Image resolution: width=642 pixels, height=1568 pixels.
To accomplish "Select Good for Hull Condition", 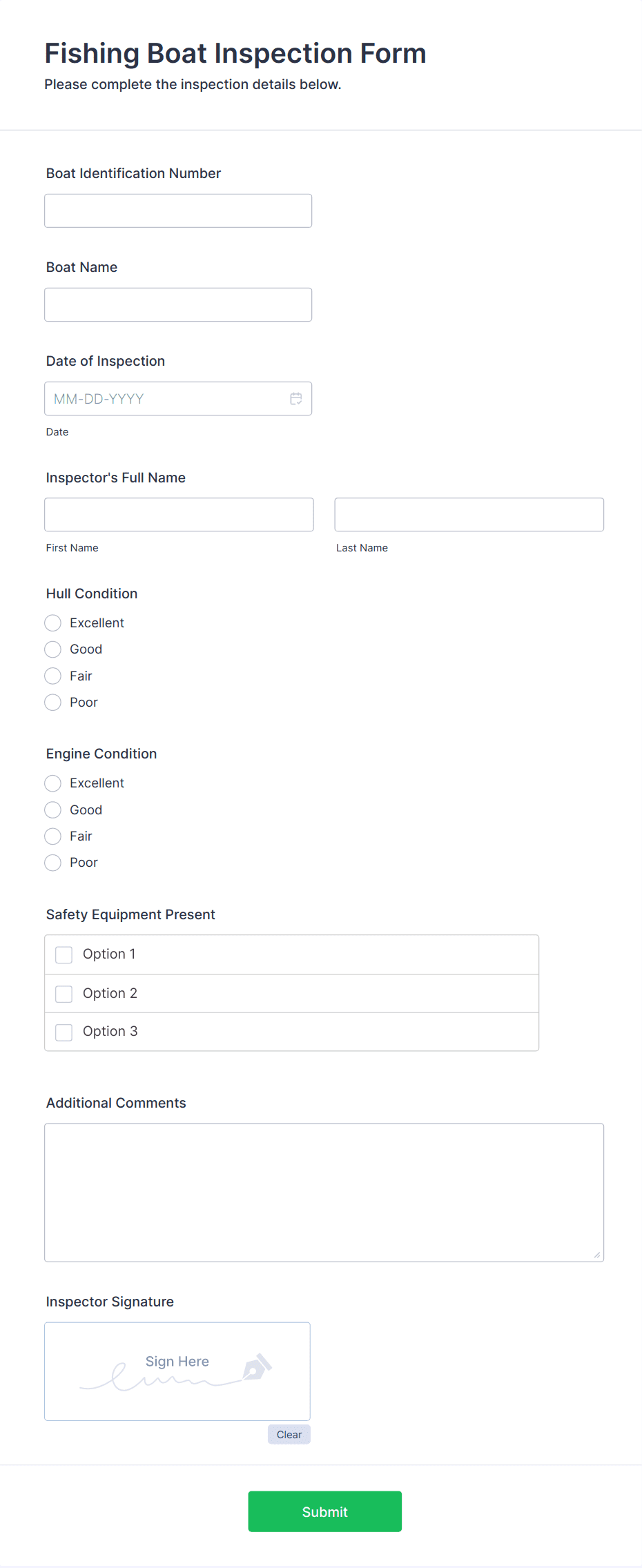I will click(x=52, y=649).
